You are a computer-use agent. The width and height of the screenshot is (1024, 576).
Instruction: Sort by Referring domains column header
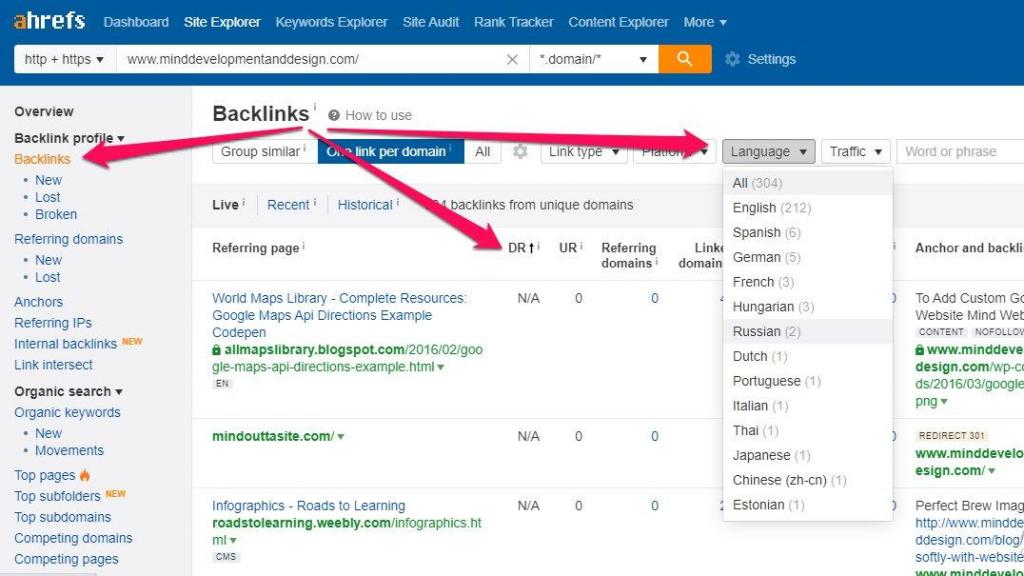tap(628, 255)
